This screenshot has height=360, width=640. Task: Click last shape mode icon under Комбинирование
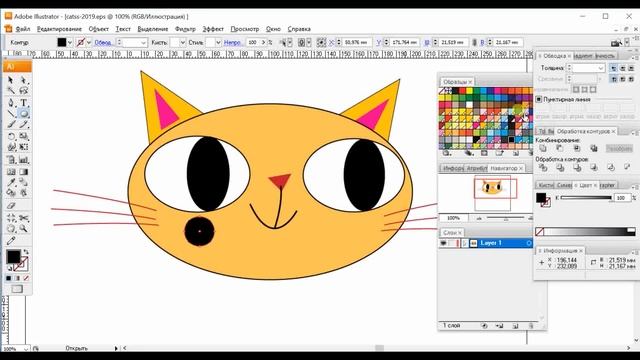(x=593, y=149)
